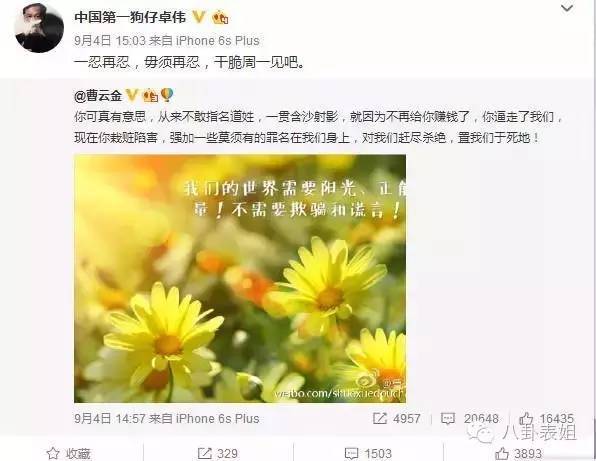Like this post with thumbs-up 3893
The width and height of the screenshot is (596, 461).
(518, 453)
